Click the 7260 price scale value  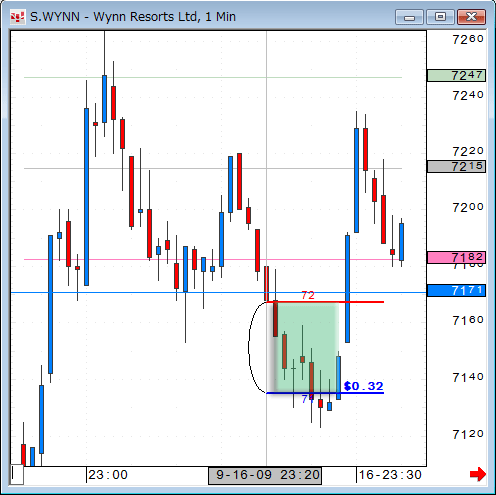coord(468,39)
